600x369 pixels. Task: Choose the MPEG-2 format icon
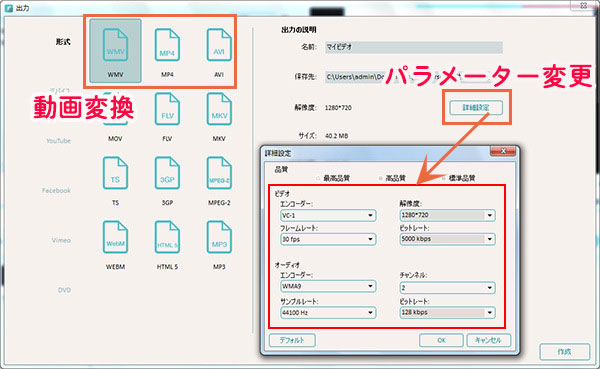coord(219,173)
